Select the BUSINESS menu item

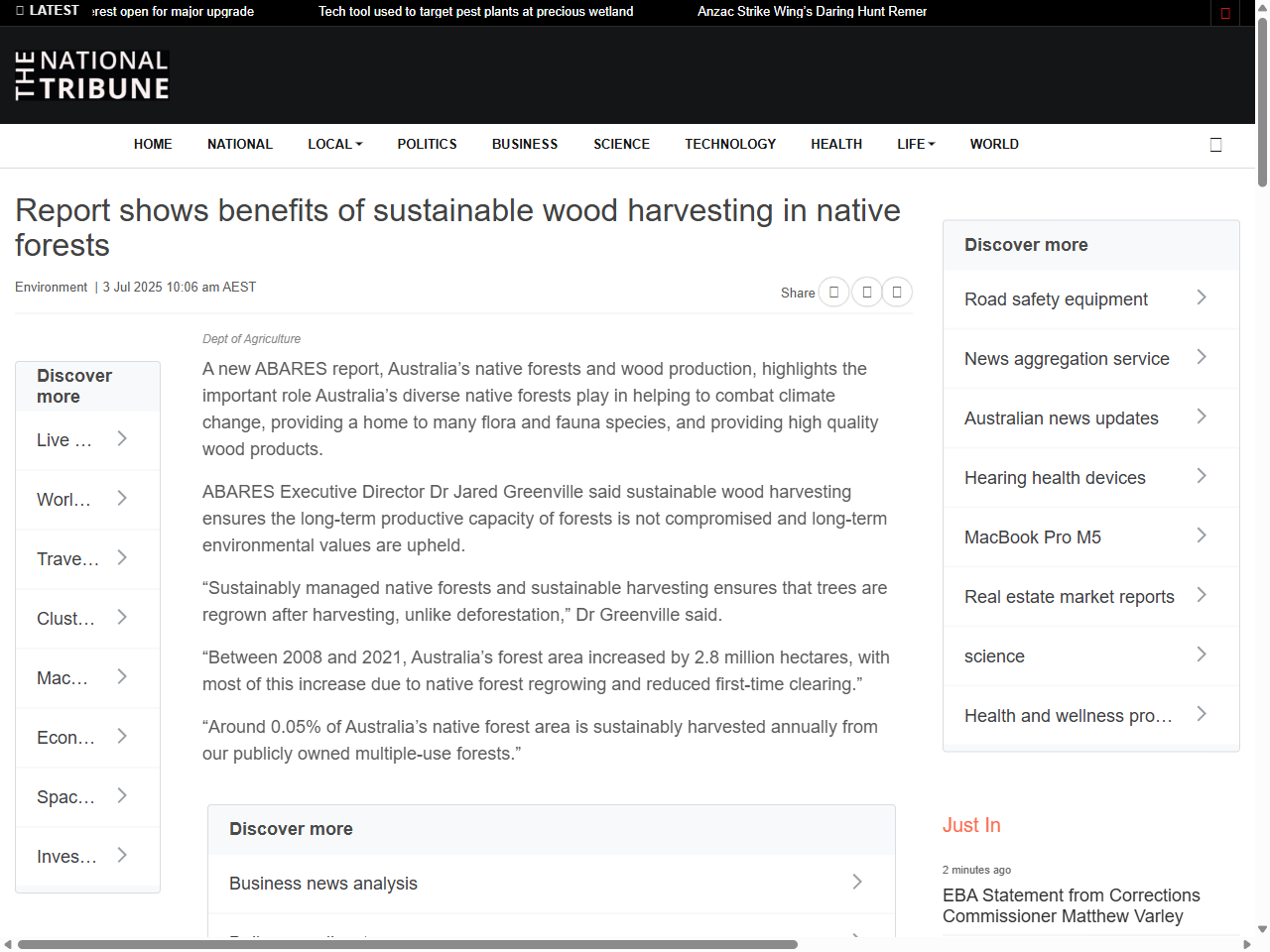click(x=525, y=144)
